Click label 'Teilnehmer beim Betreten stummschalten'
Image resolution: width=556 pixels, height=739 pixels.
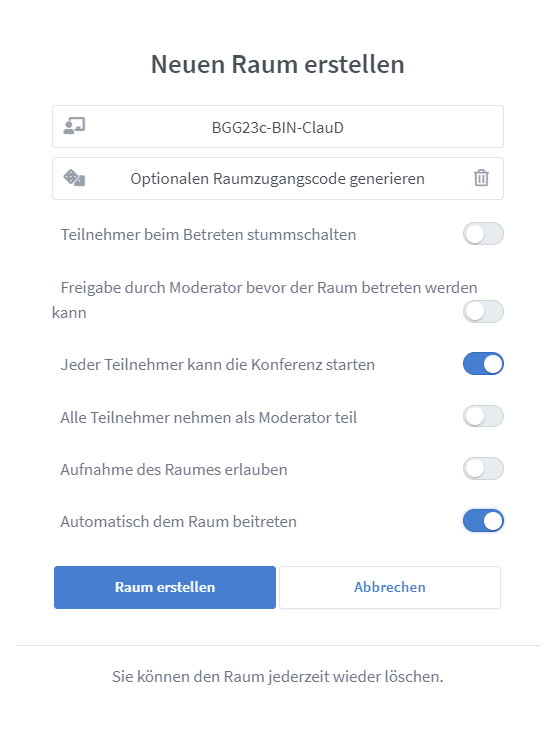tap(208, 235)
